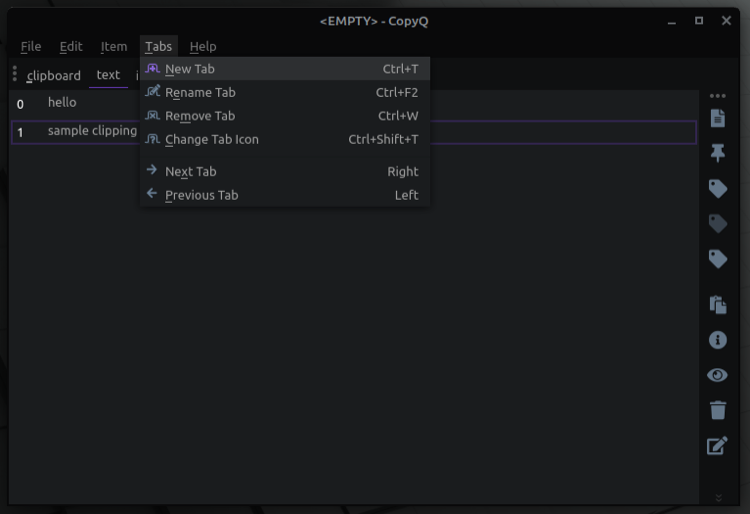Open the Item menu
The width and height of the screenshot is (750, 514).
tap(114, 46)
